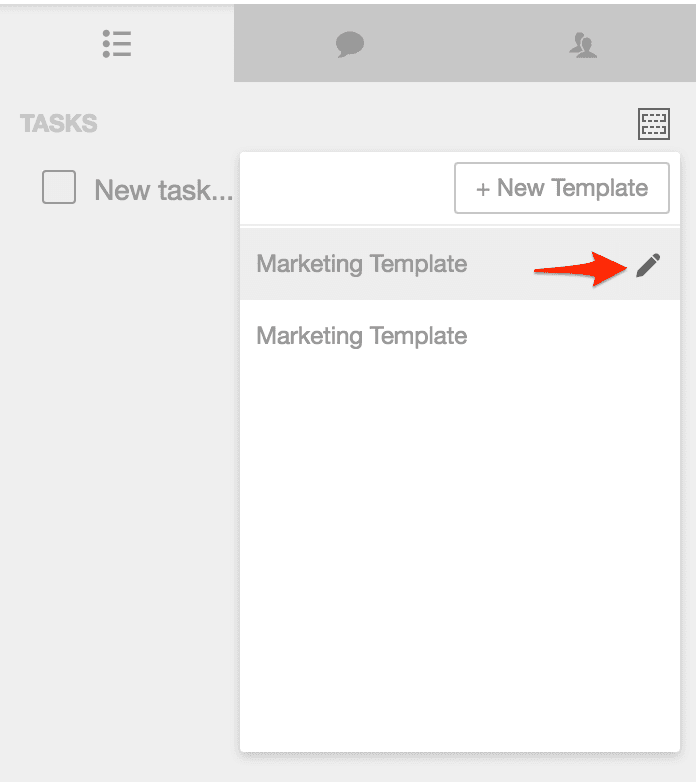
Task: Open the people members tab icon
Action: pos(583,45)
